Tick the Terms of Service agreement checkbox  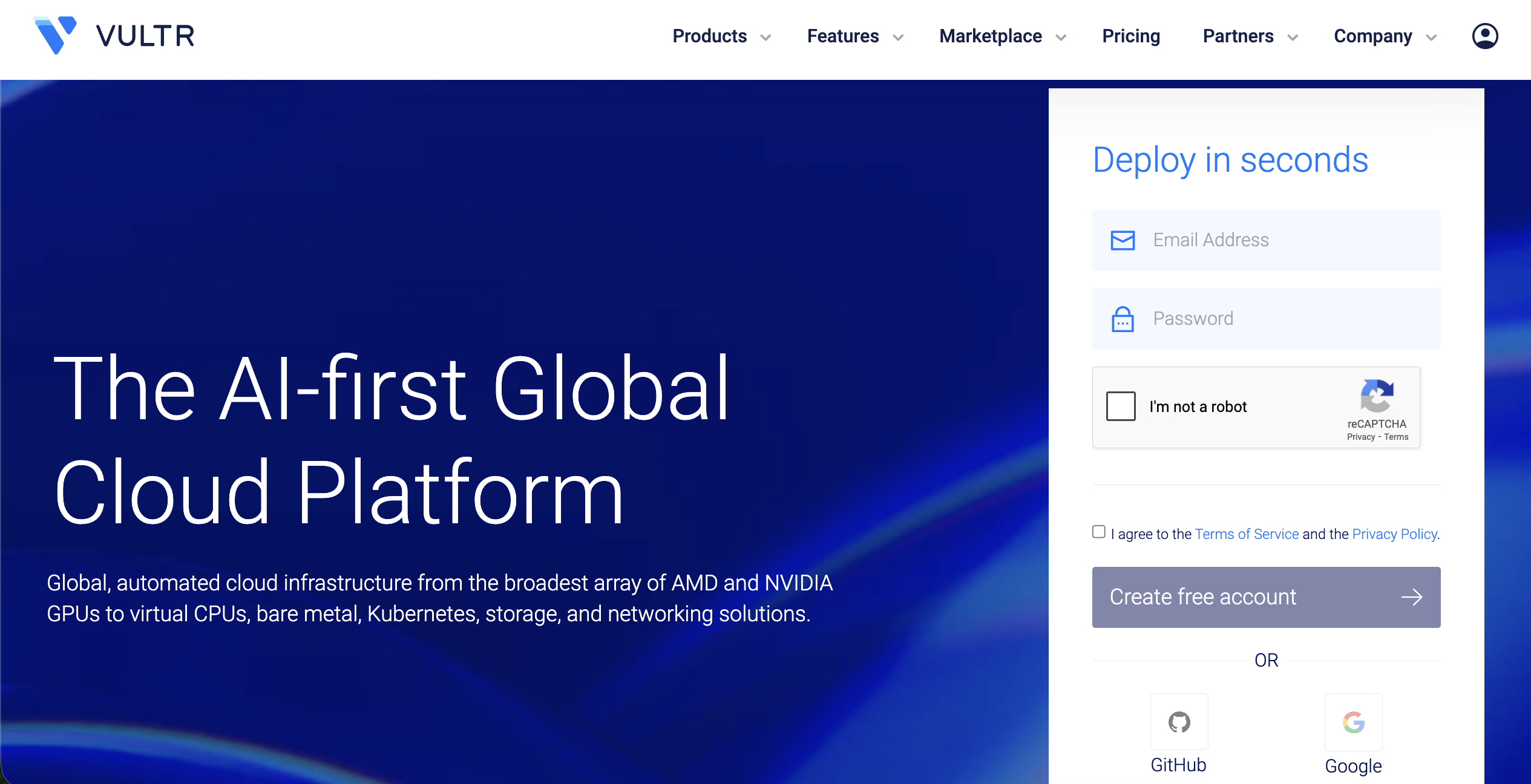coord(1099,532)
